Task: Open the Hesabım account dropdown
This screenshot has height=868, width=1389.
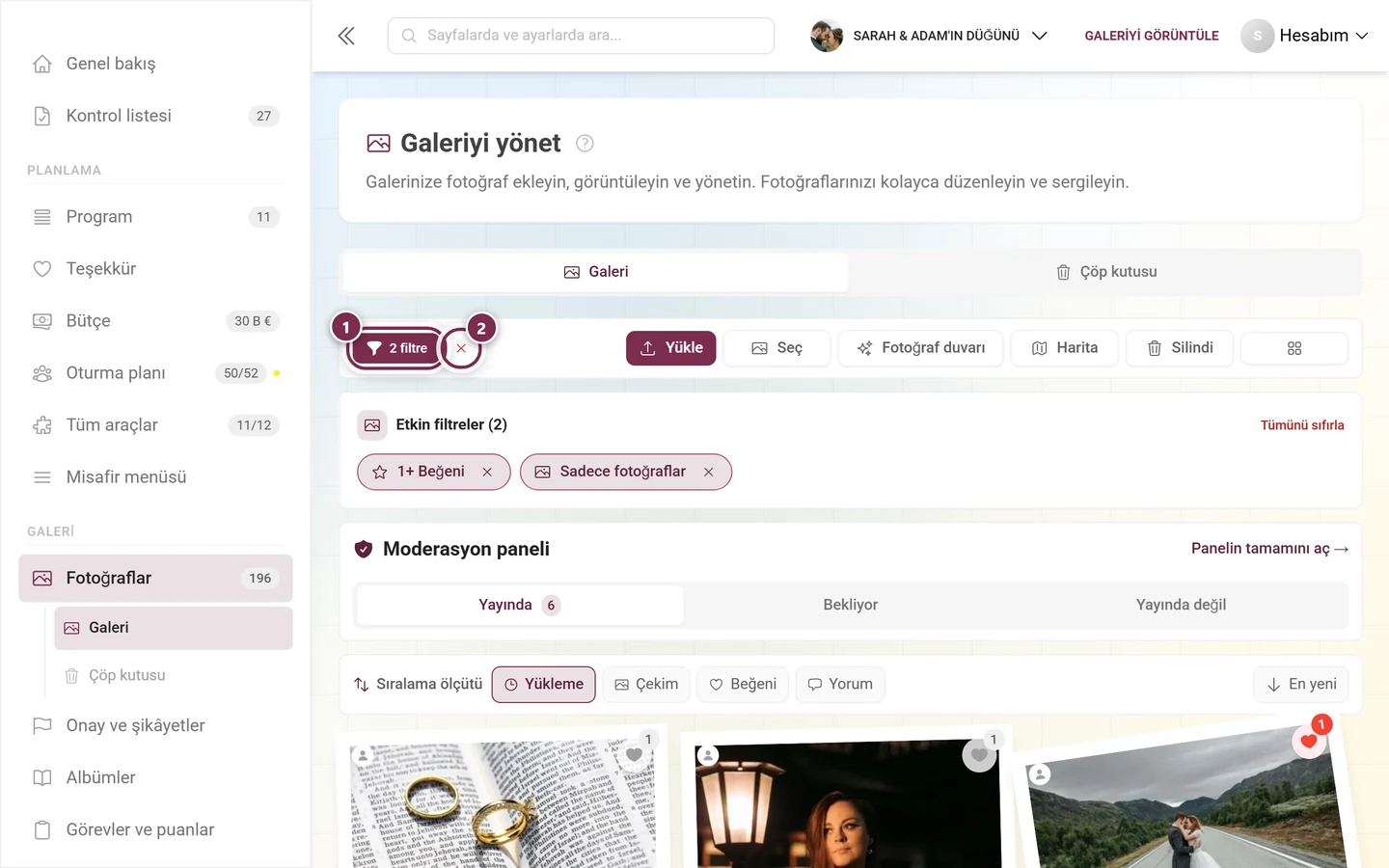Action: tap(1305, 36)
